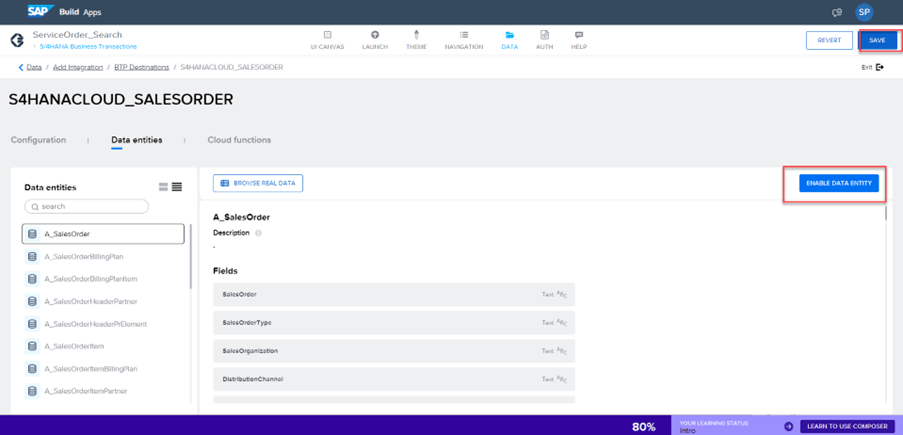Click database icon next to A_SalesOrderHeaderPrElement

tap(32, 324)
